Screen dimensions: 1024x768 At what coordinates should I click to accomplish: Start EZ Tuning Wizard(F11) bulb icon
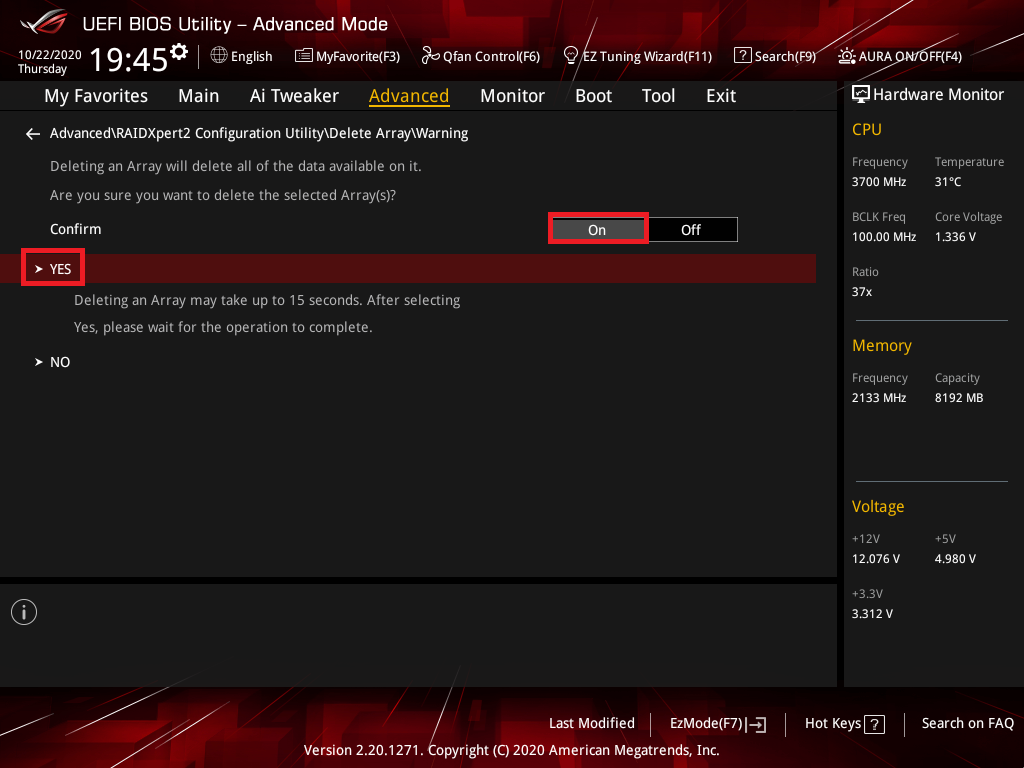pyautogui.click(x=571, y=56)
